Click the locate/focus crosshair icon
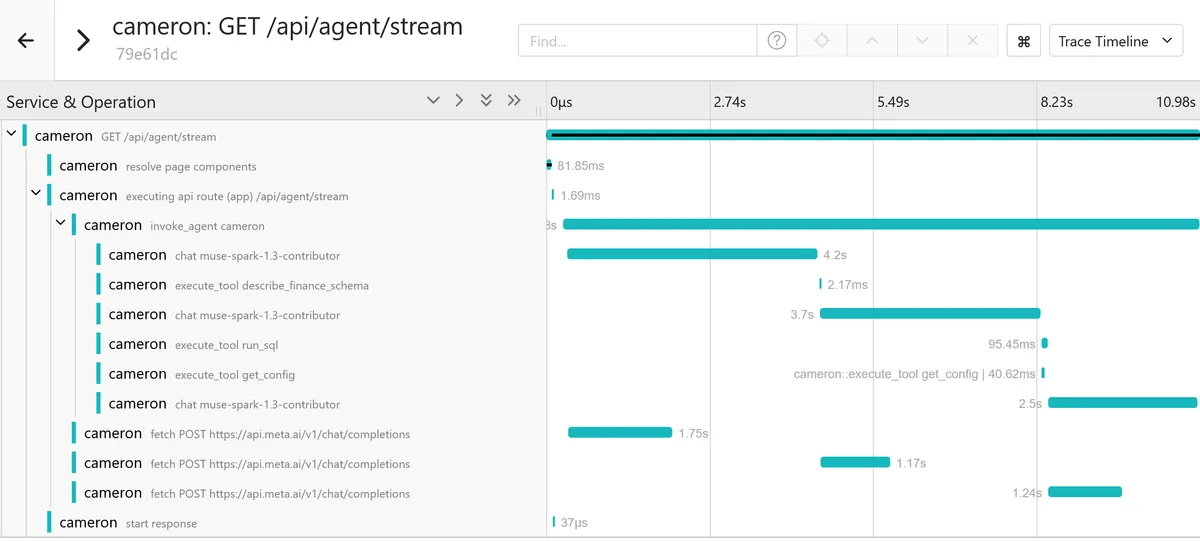Viewport: 1200px width, 541px height. pyautogui.click(x=822, y=41)
